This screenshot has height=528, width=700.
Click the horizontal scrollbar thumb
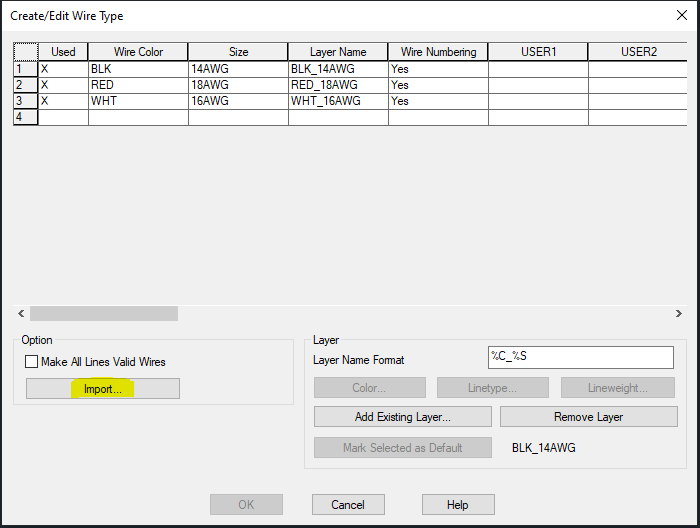click(104, 313)
